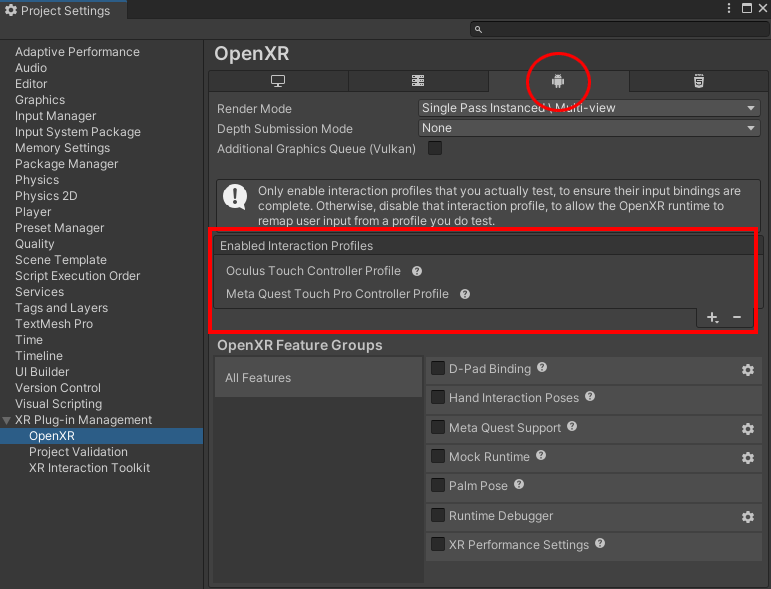The width and height of the screenshot is (771, 589).
Task: Add an interaction profile with plus button
Action: [x=712, y=317]
